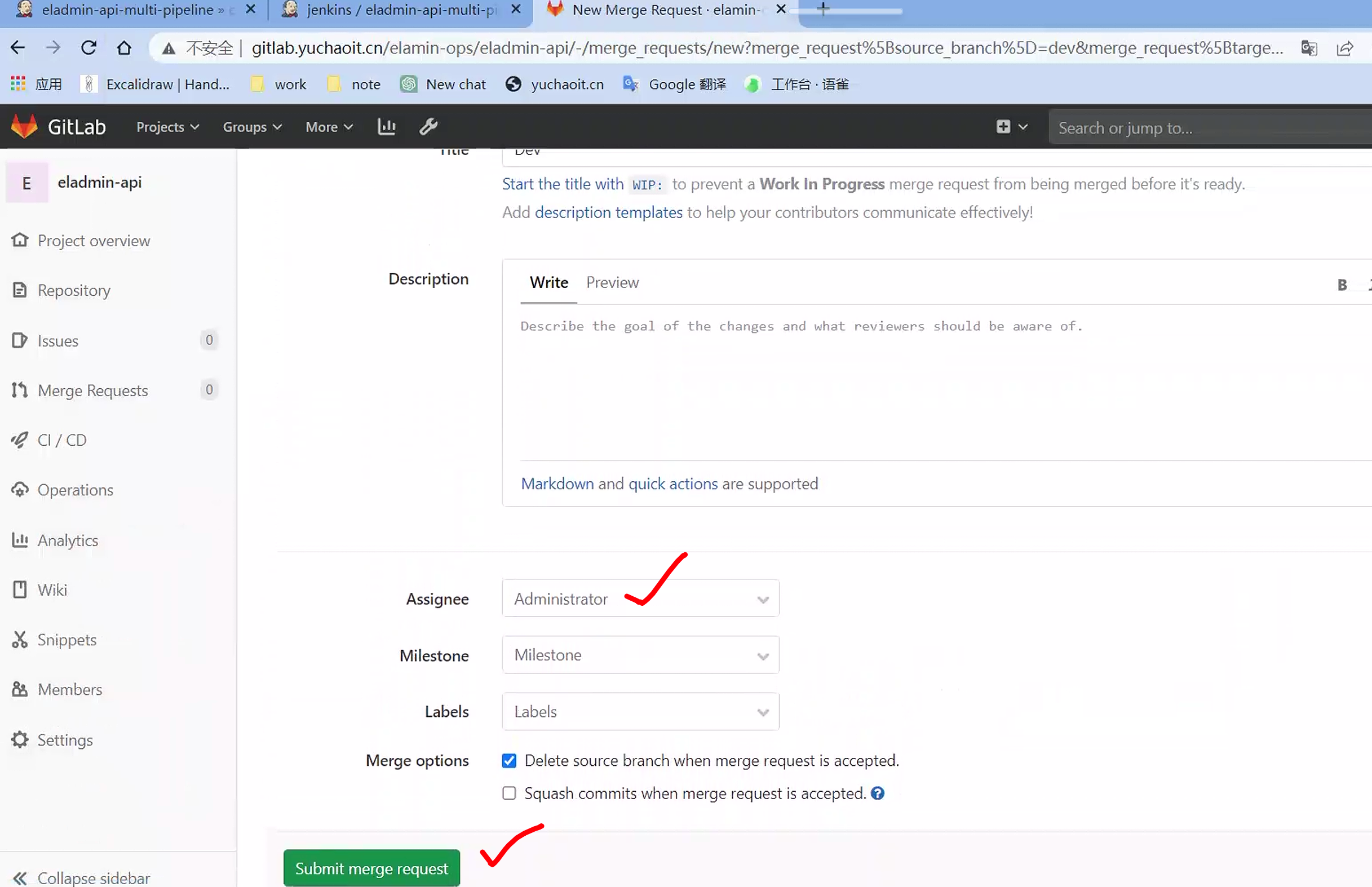The width and height of the screenshot is (1372, 887).
Task: Open the Milestone dropdown
Action: tap(640, 655)
